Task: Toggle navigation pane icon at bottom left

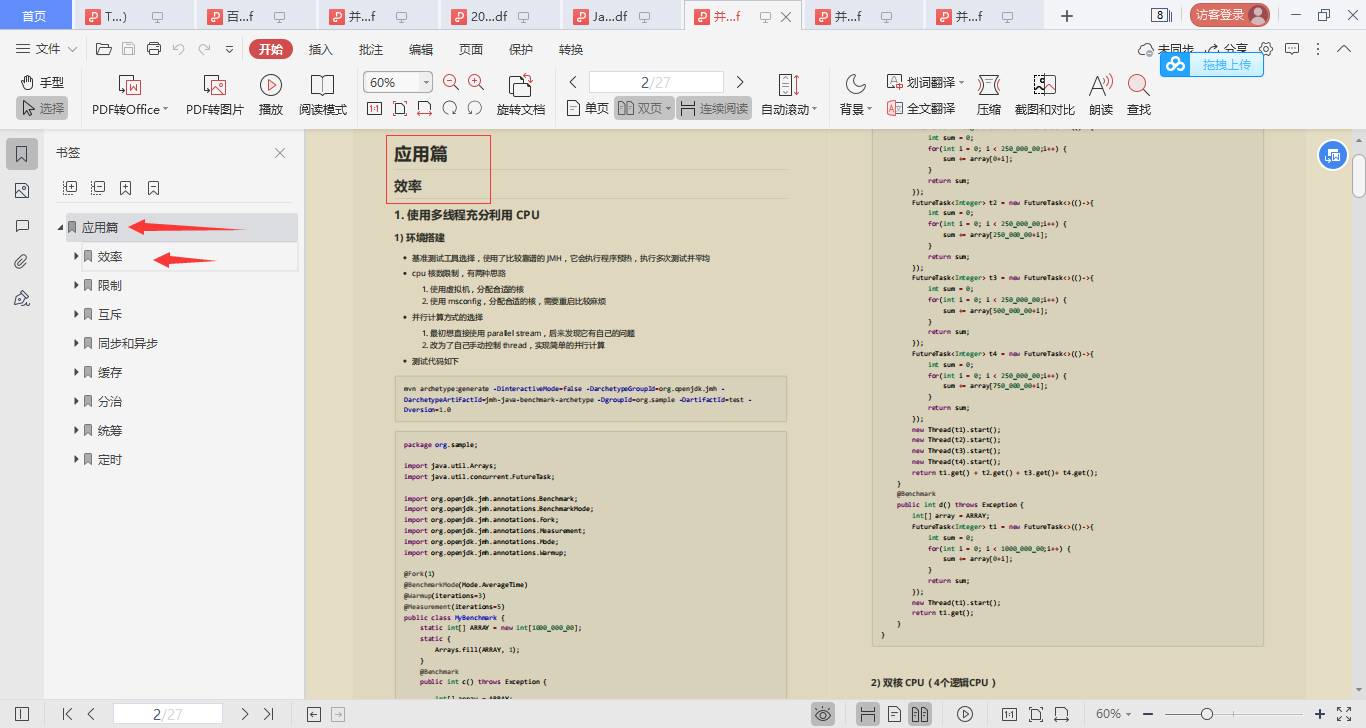Action: click(x=22, y=714)
